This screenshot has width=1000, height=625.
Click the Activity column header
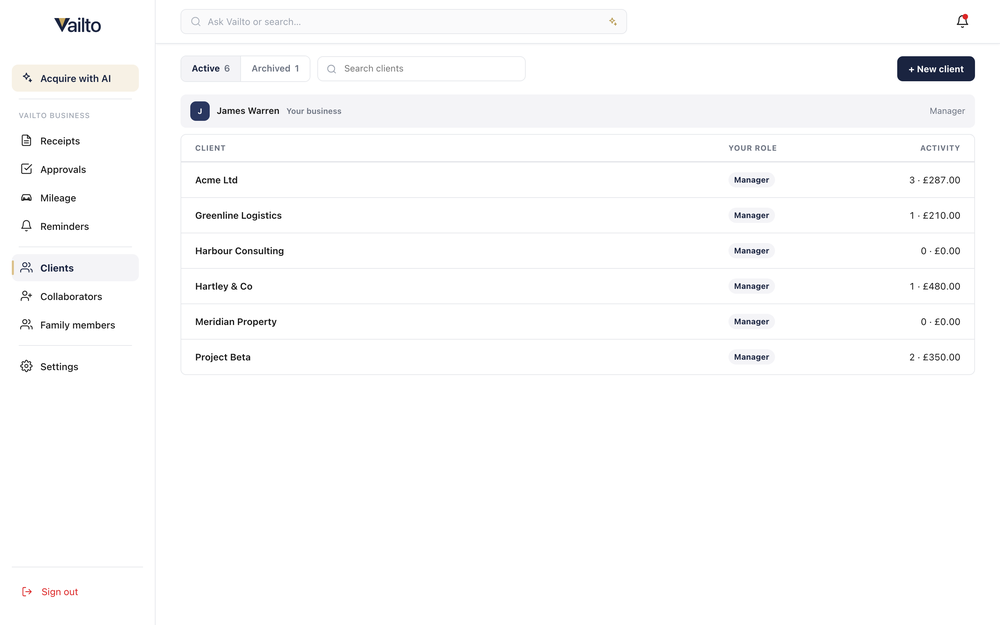[x=939, y=148]
